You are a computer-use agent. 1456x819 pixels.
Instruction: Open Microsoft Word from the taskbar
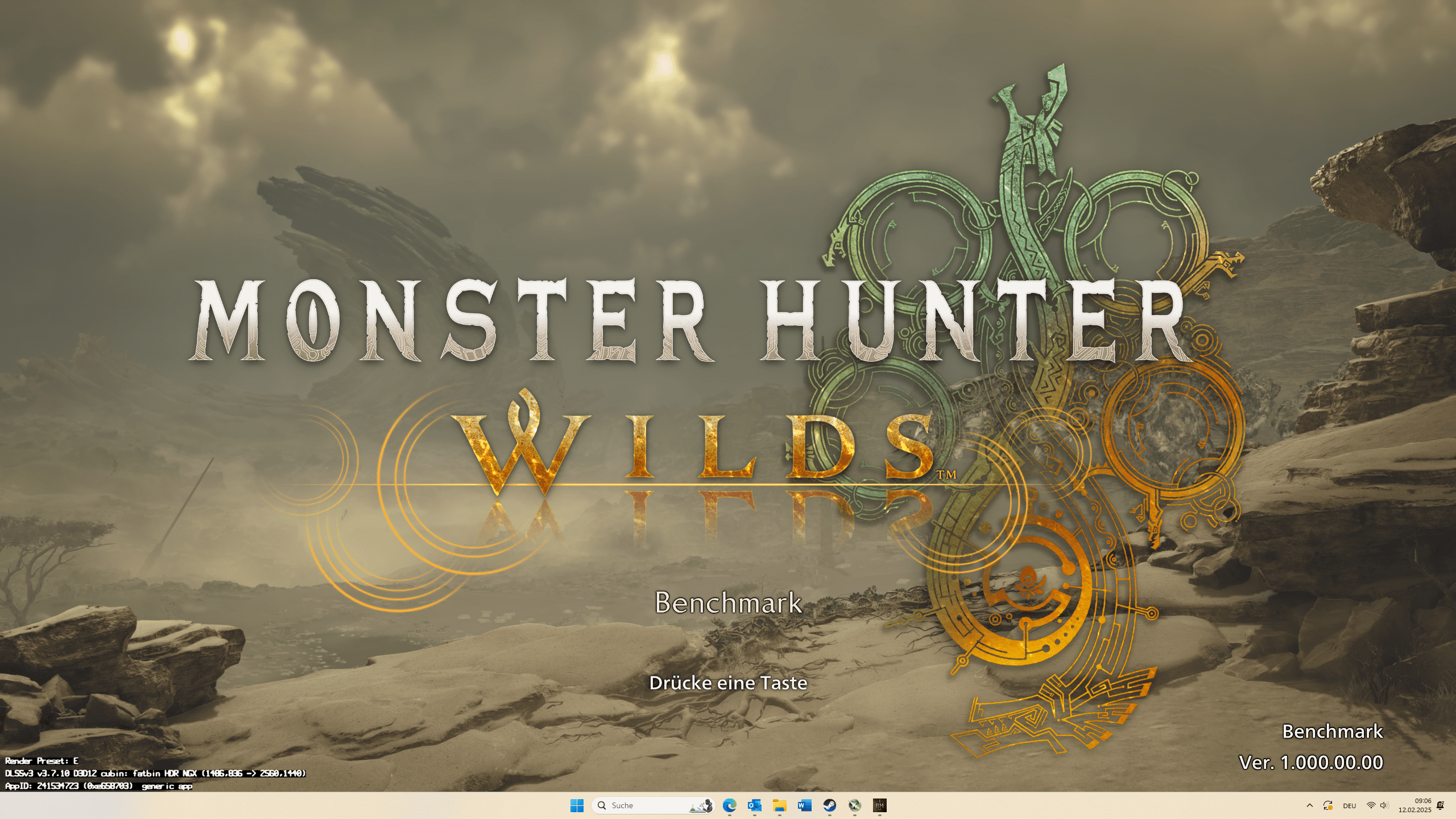(804, 805)
